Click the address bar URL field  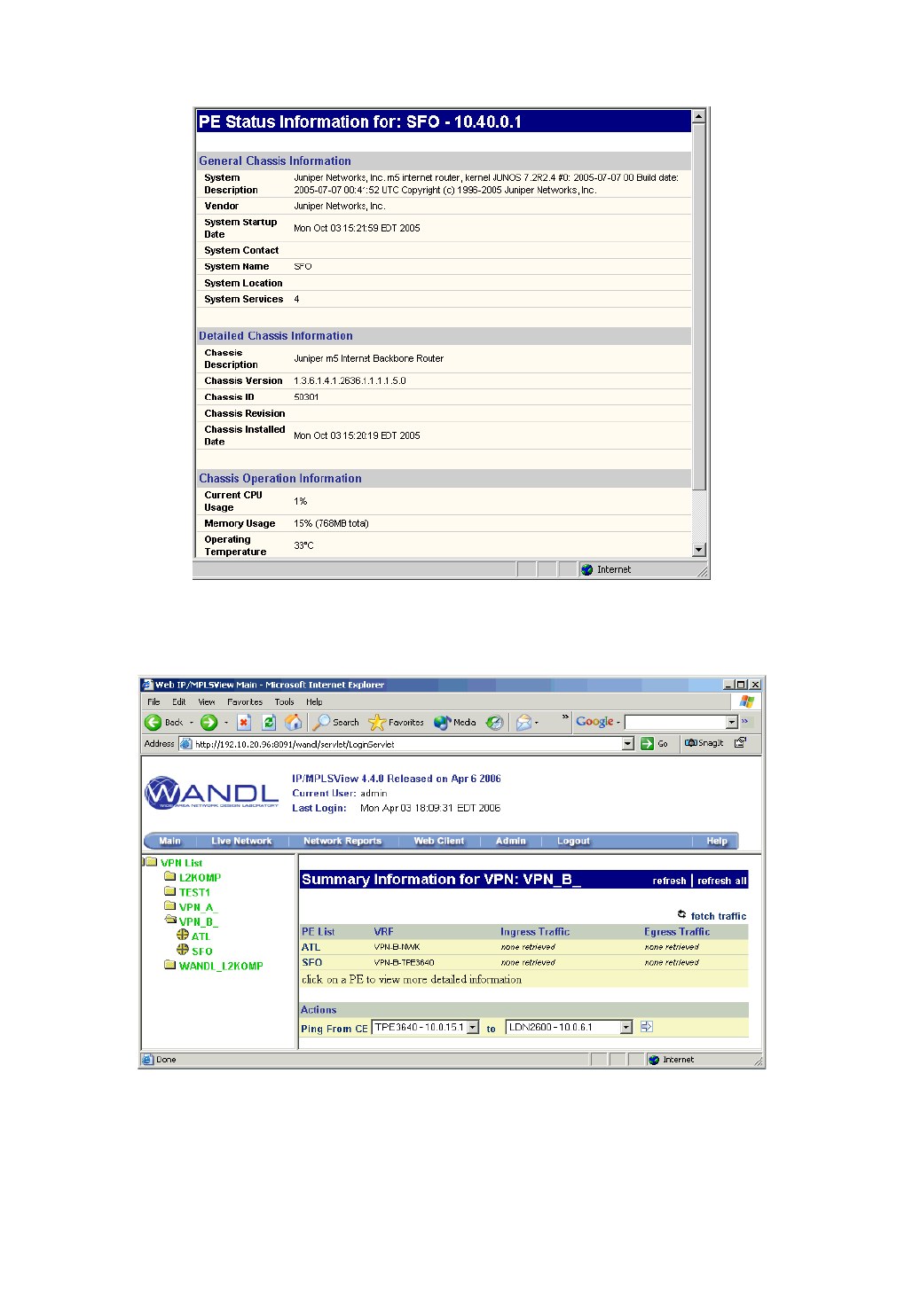tap(406, 744)
